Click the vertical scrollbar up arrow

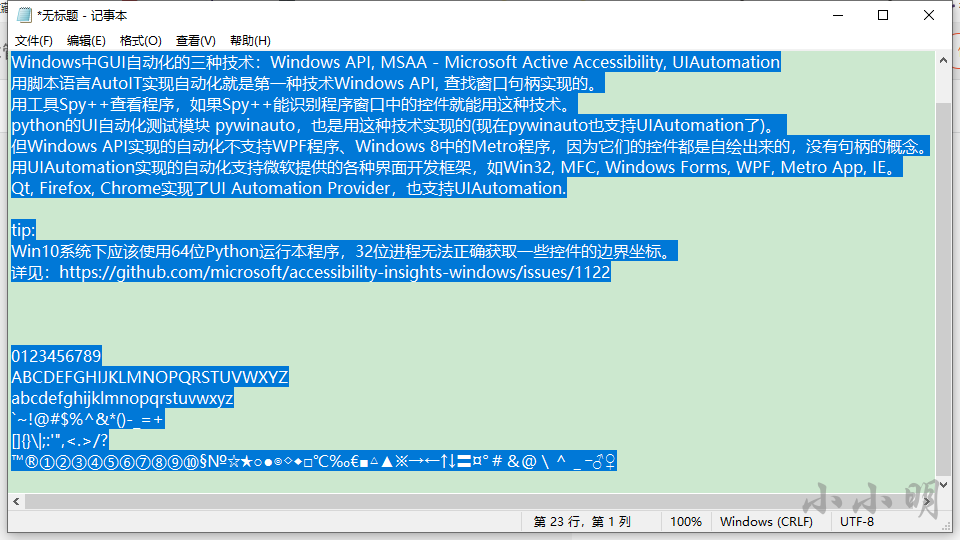(x=943, y=60)
